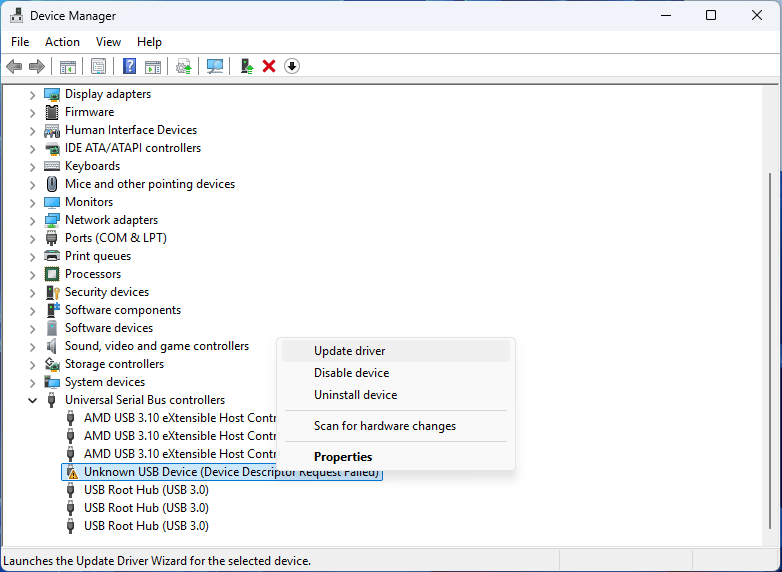This screenshot has width=782, height=572.
Task: Open the blue Help toolbar icon
Action: point(129,66)
